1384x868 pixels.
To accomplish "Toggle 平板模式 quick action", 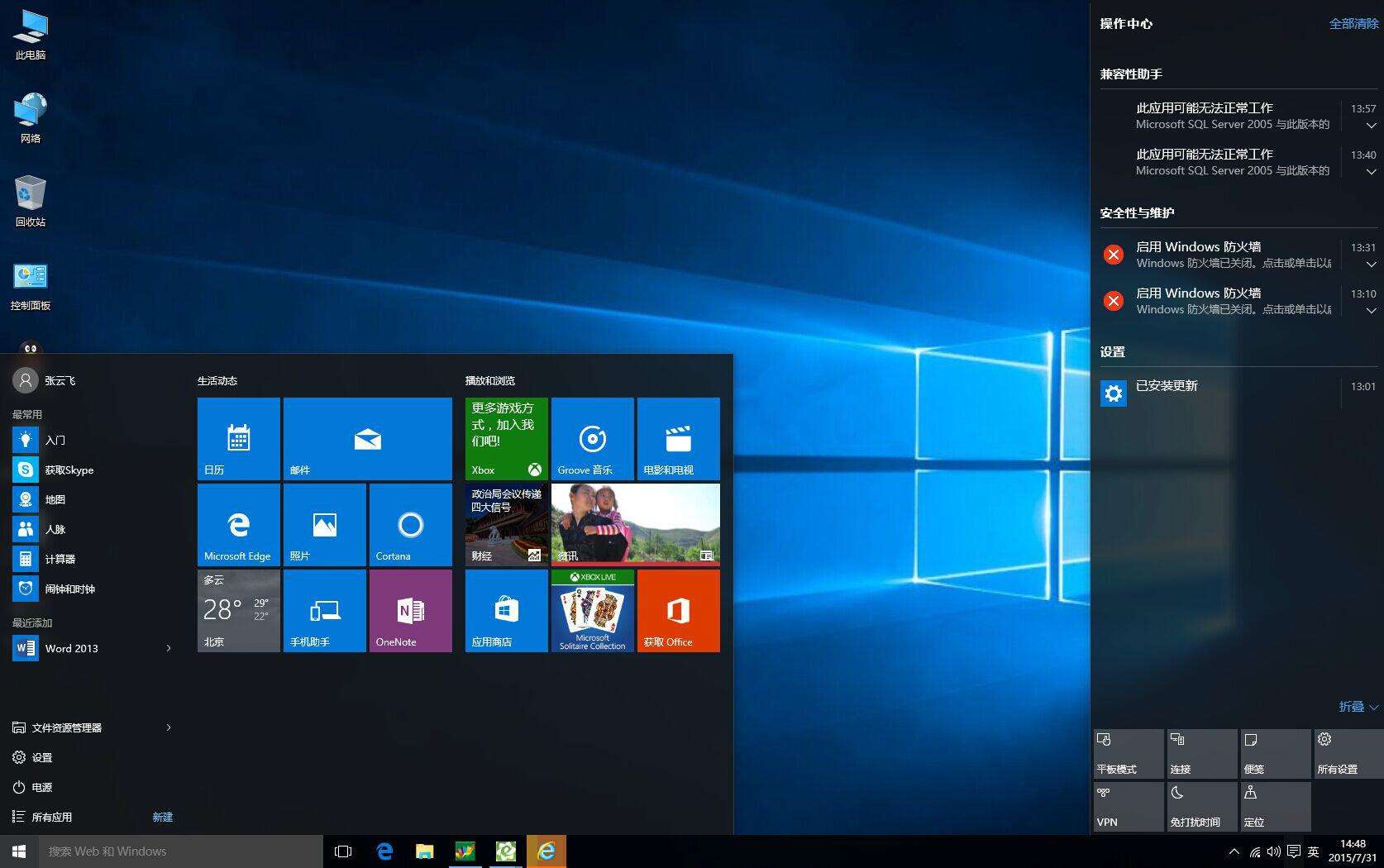I will (x=1129, y=753).
